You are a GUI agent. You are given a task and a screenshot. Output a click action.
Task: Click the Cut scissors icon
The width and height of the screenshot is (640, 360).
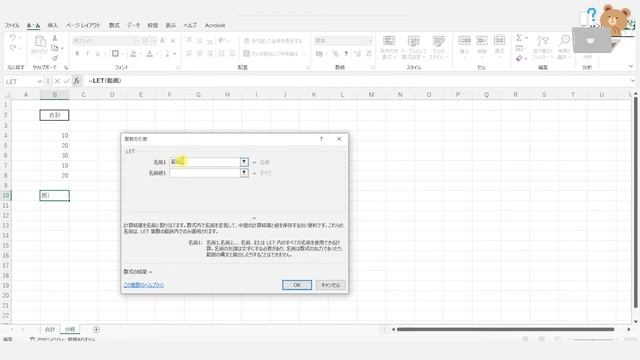click(x=55, y=38)
